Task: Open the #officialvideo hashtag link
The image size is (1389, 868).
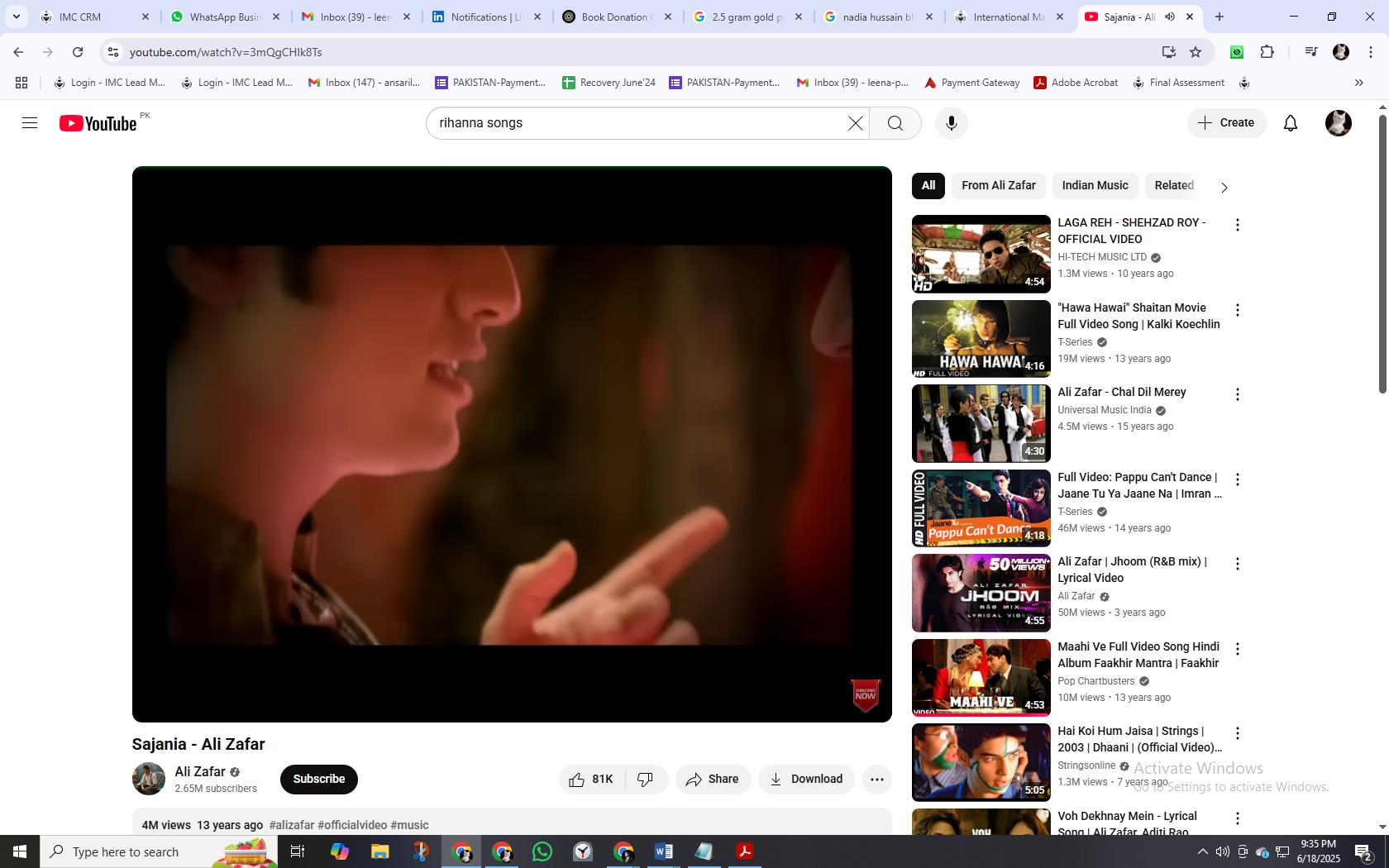Action: 352,825
